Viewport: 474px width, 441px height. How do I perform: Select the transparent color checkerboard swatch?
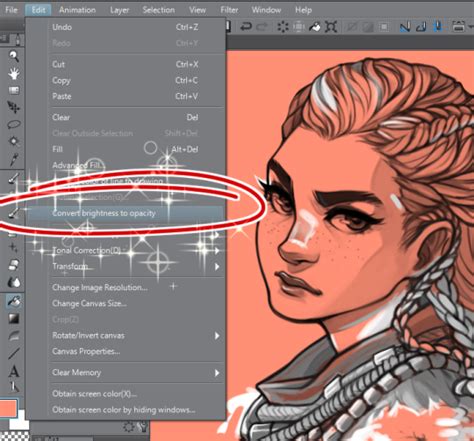(x=15, y=436)
